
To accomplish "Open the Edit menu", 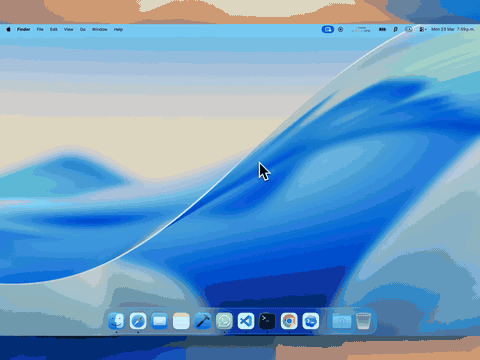I will [54, 29].
